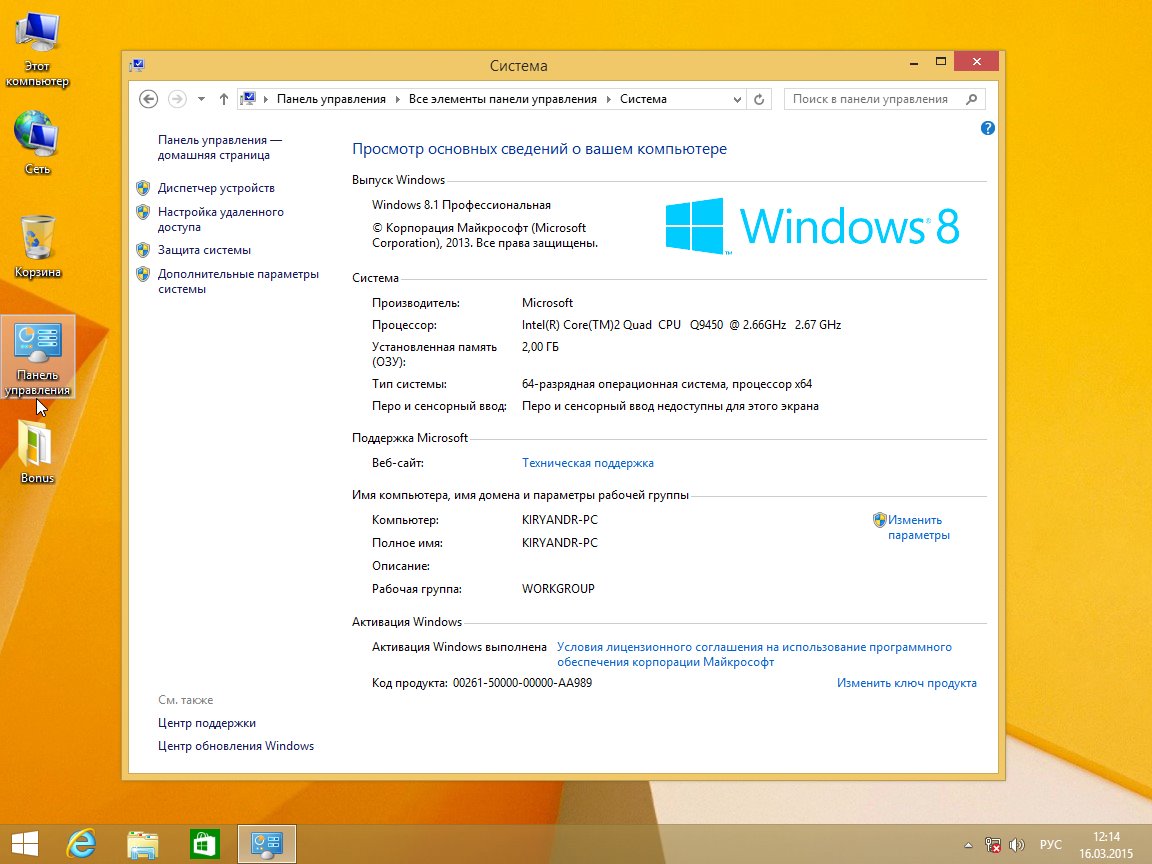Click the volume speaker tray icon
Image resolution: width=1152 pixels, height=864 pixels.
pyautogui.click(x=1018, y=844)
